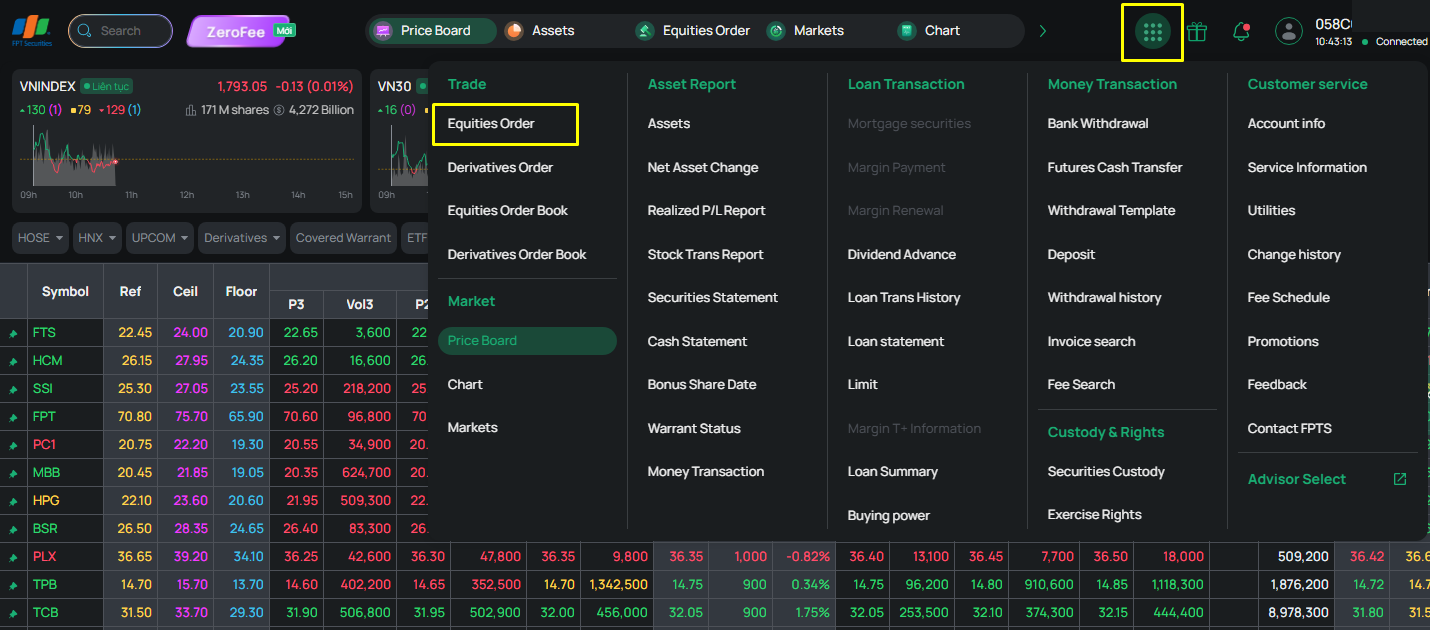The width and height of the screenshot is (1430, 630).
Task: Open Bank Withdrawal menu item
Action: (x=1098, y=124)
